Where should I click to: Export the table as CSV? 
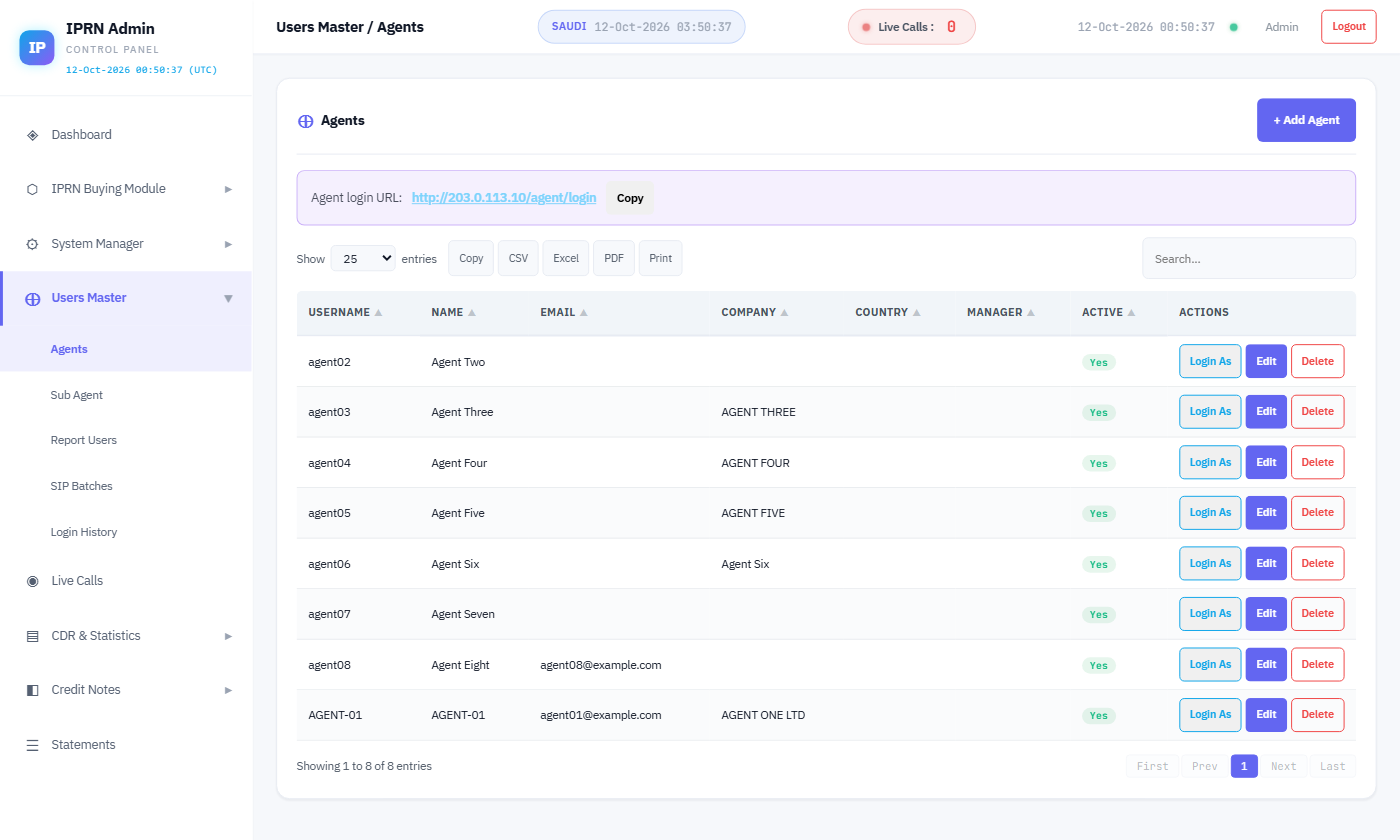(x=518, y=258)
